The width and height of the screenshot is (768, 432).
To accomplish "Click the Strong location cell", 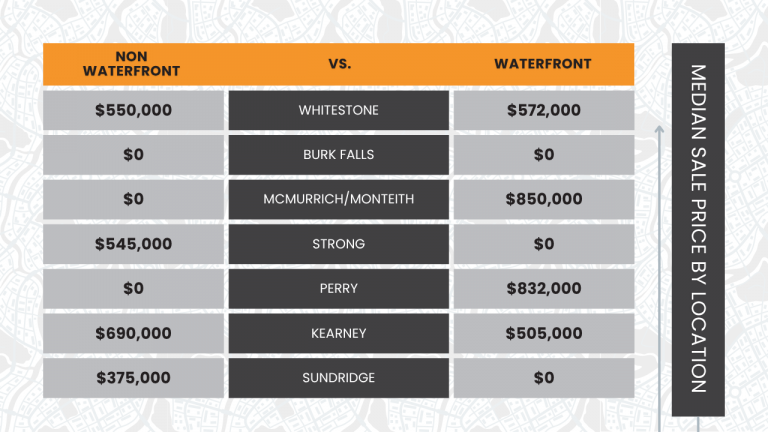I will coord(339,244).
